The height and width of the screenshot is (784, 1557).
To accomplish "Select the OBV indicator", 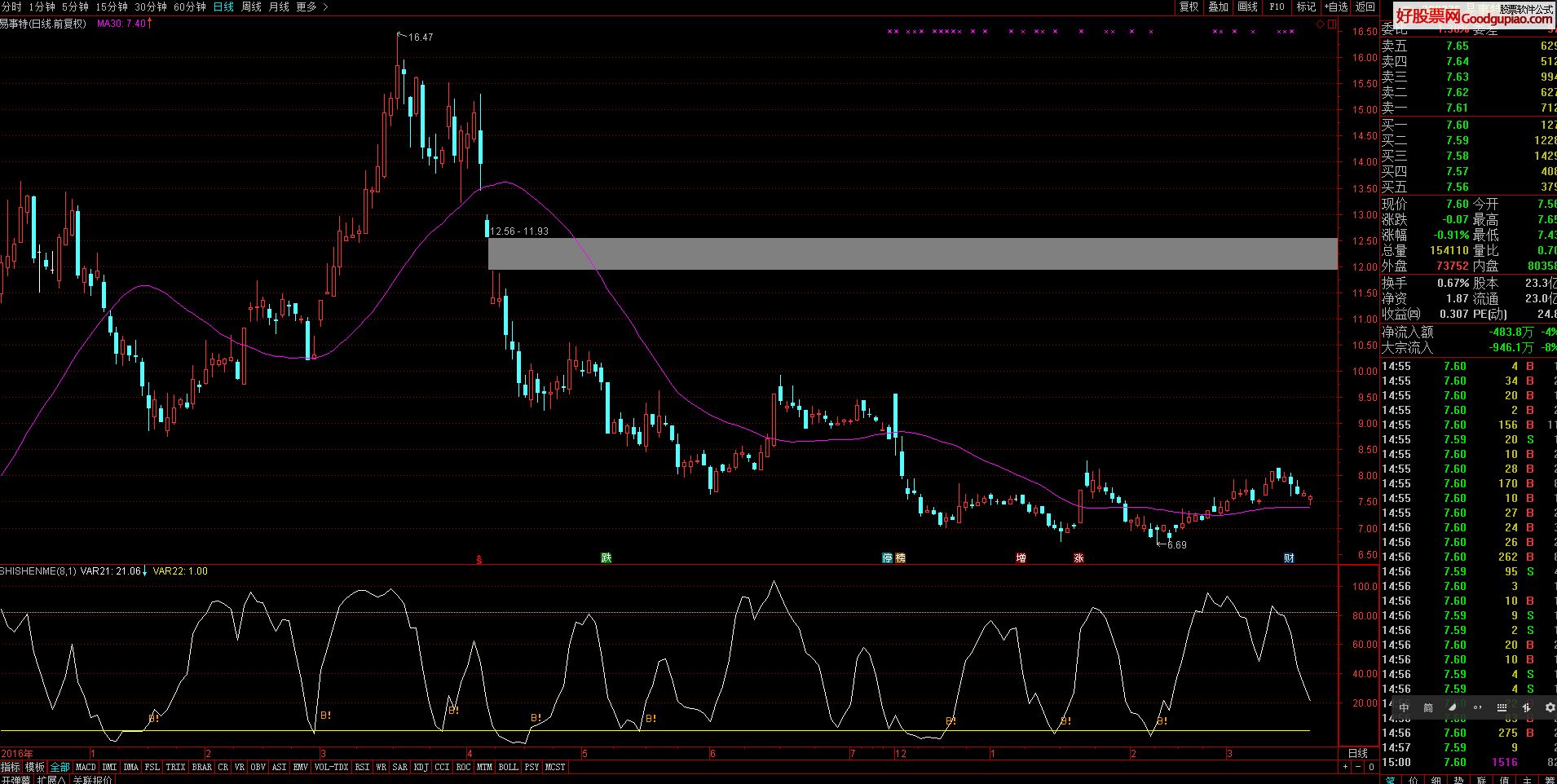I will [x=258, y=767].
